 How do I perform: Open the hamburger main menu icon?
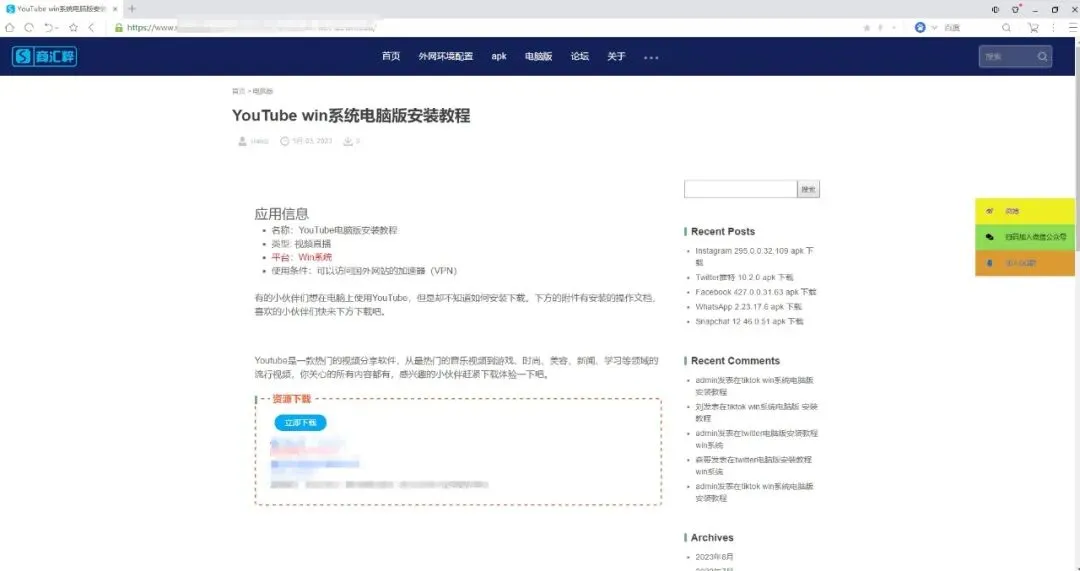[1073, 28]
